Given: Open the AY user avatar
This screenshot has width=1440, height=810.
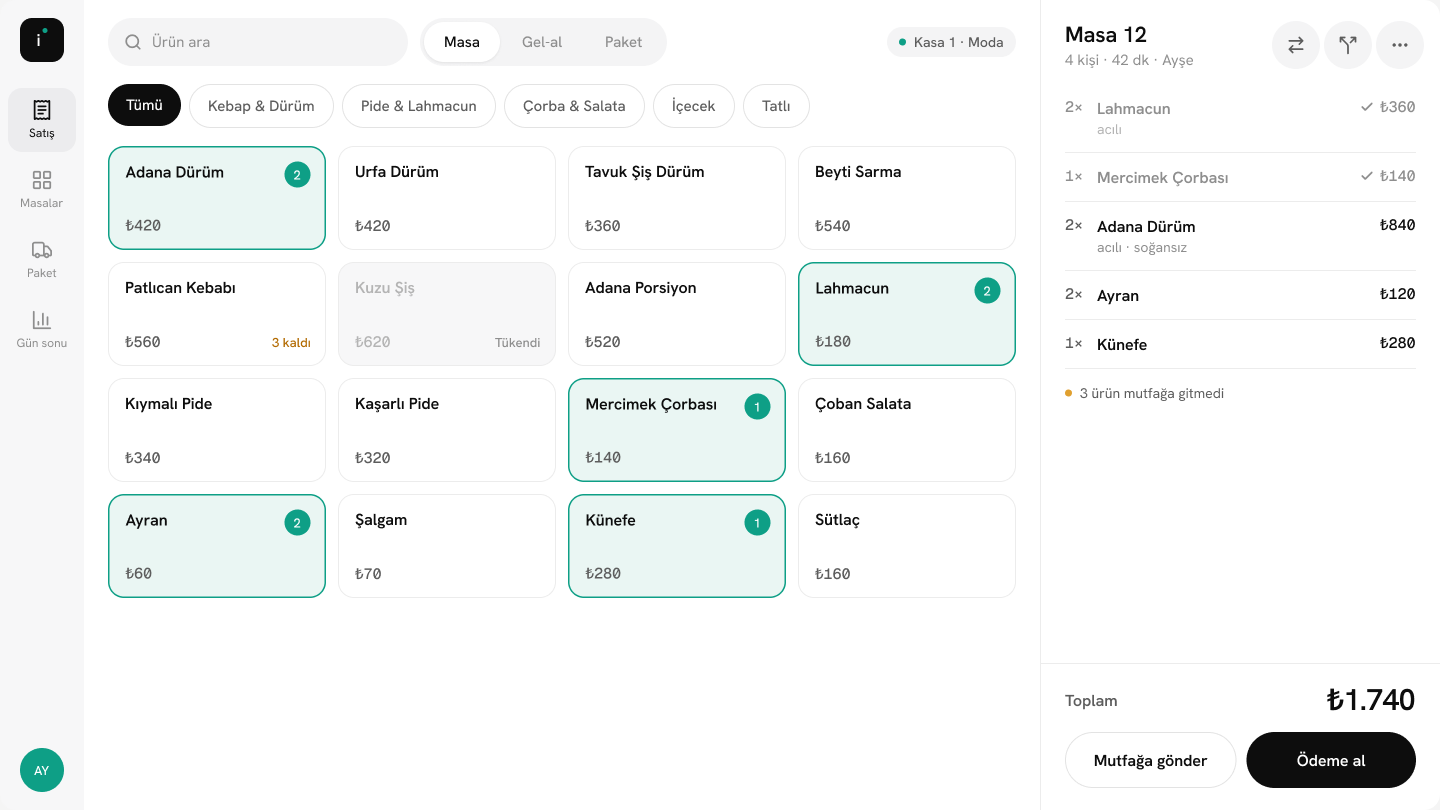Looking at the screenshot, I should click(42, 770).
